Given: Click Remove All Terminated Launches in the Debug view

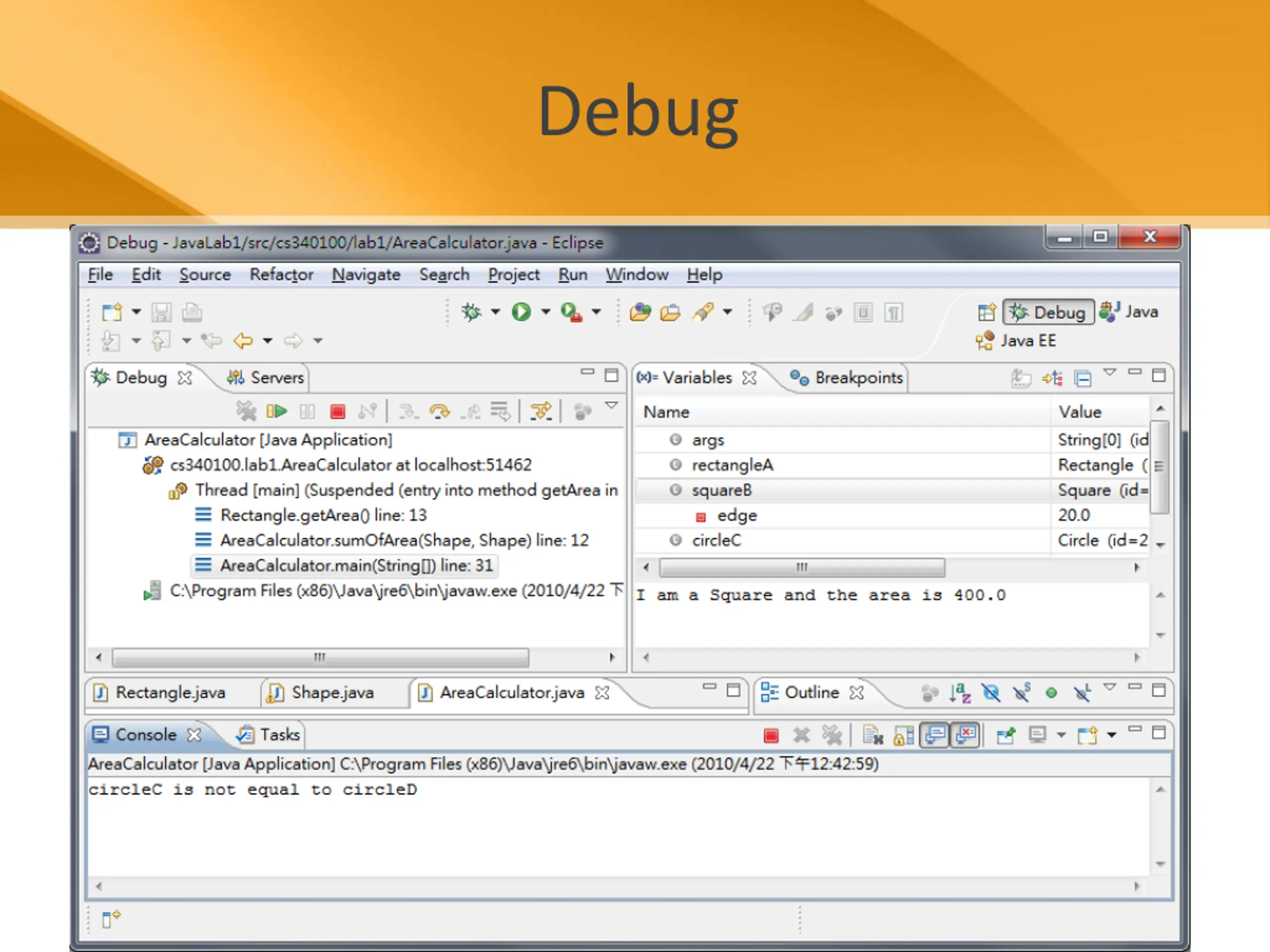Looking at the screenshot, I should click(x=246, y=411).
